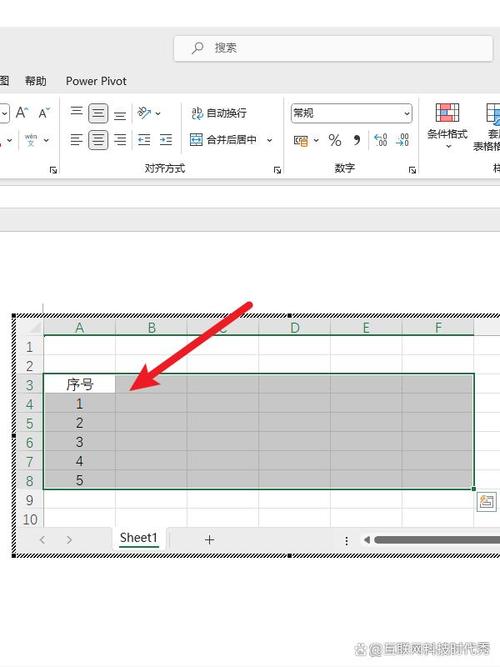500x667 pixels.
Task: Open the 条件格式 dropdown
Action: 447,126
